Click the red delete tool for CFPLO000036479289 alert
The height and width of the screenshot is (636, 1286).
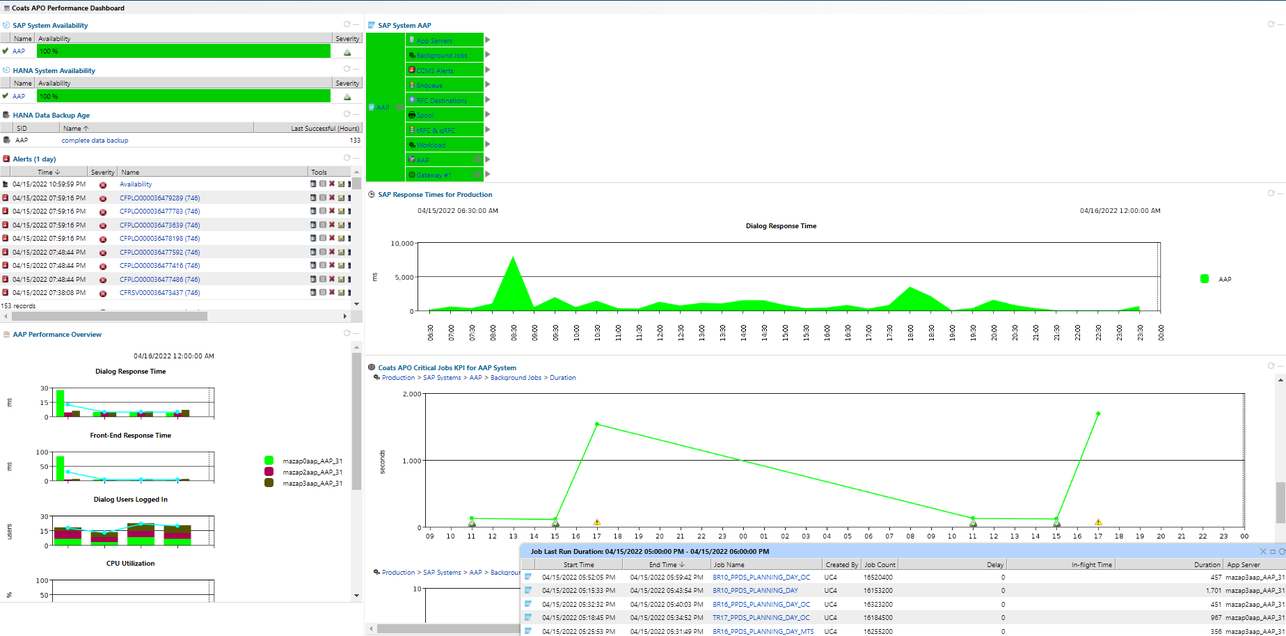click(x=332, y=198)
